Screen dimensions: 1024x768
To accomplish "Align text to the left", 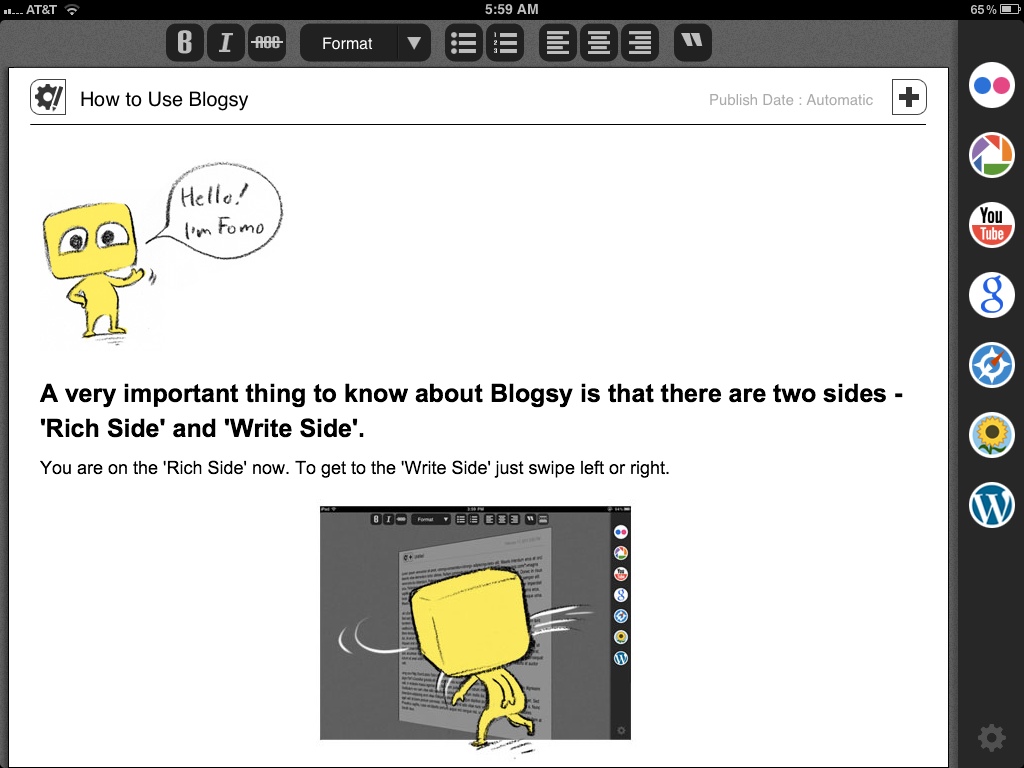I will [x=558, y=43].
